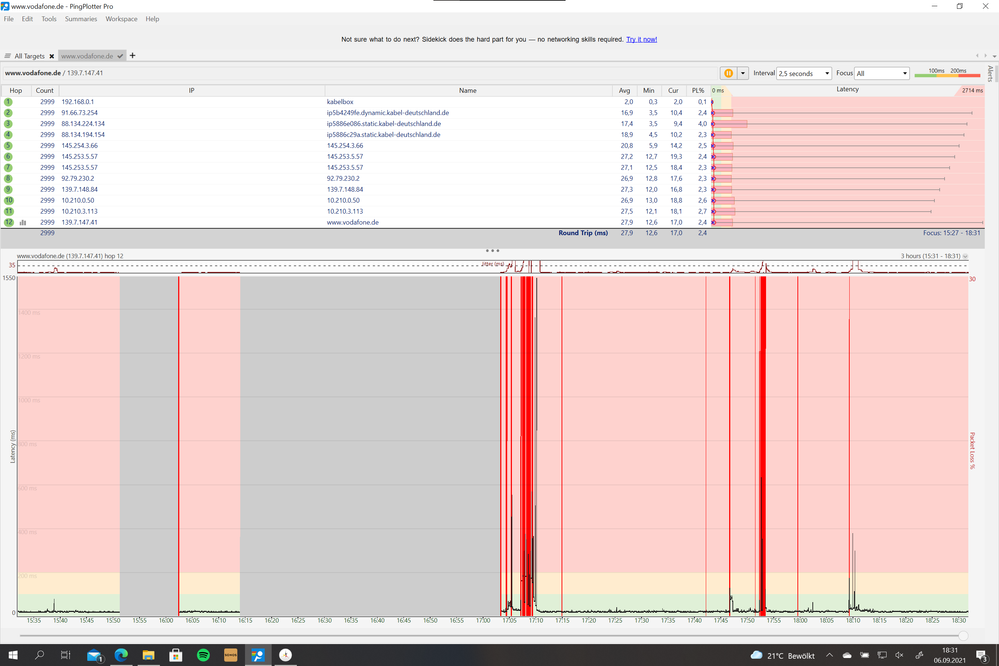Toggle the checkmark on the www.vodafone.de tab
This screenshot has width=999, height=666.
pyautogui.click(x=120, y=56)
